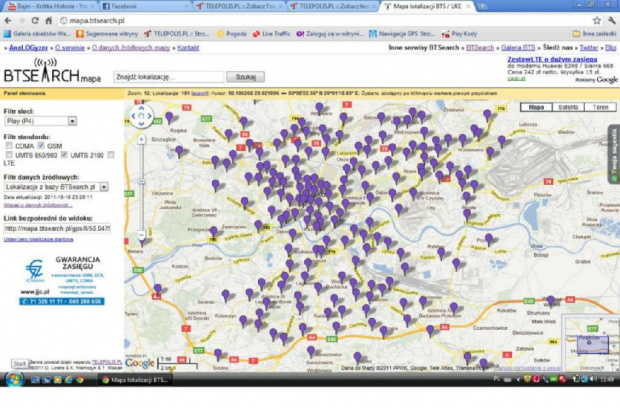Click the Start button at page bottom
Image resolution: width=620 pixels, height=408 pixels.
19,364
